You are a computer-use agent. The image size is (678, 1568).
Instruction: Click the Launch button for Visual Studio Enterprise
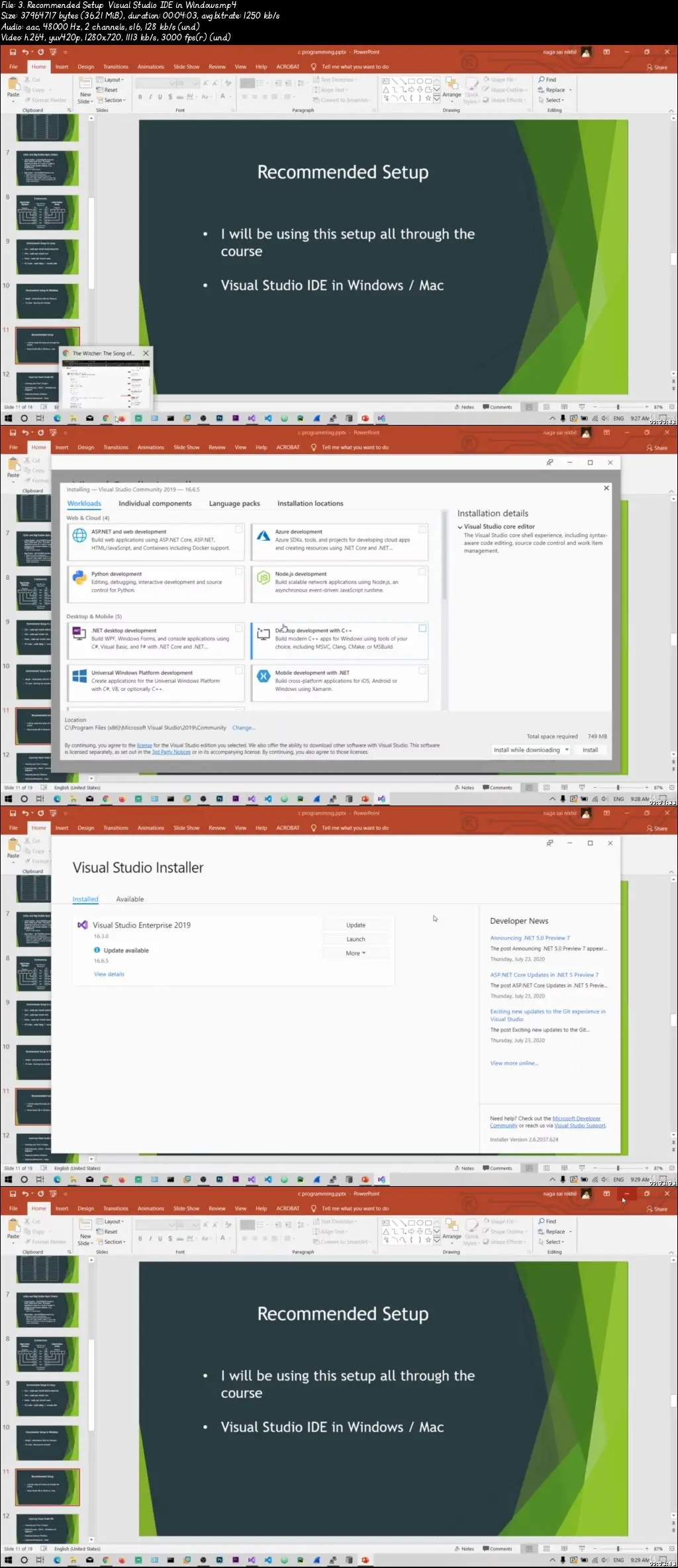click(x=356, y=939)
